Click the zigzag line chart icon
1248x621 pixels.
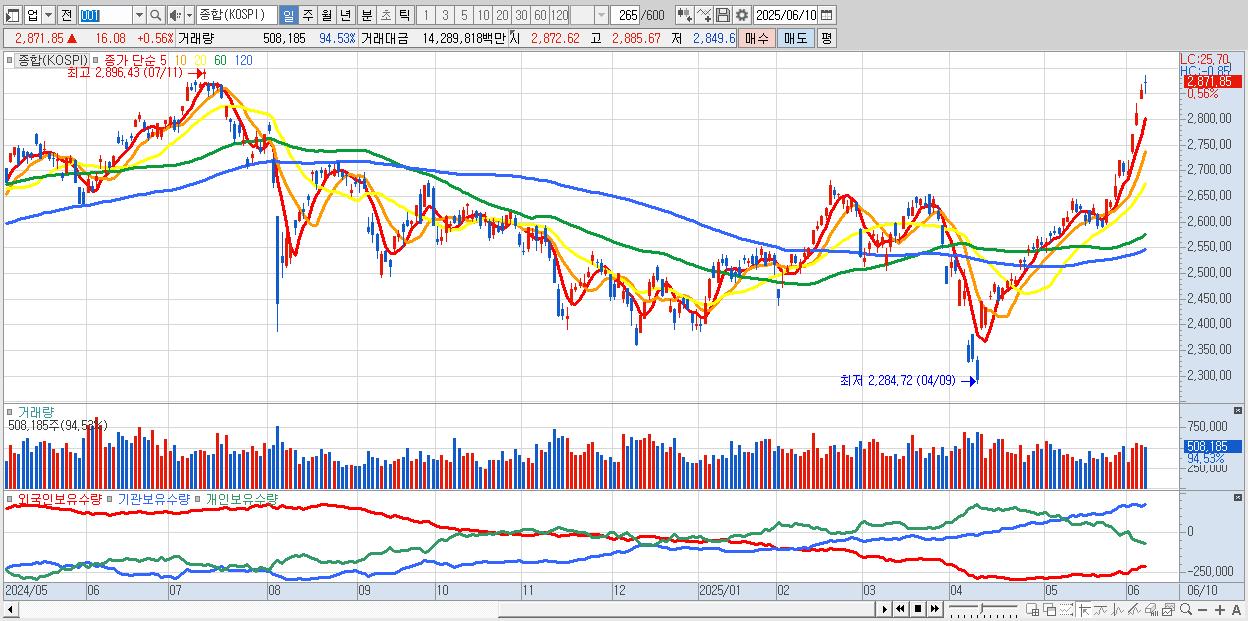click(x=1118, y=609)
